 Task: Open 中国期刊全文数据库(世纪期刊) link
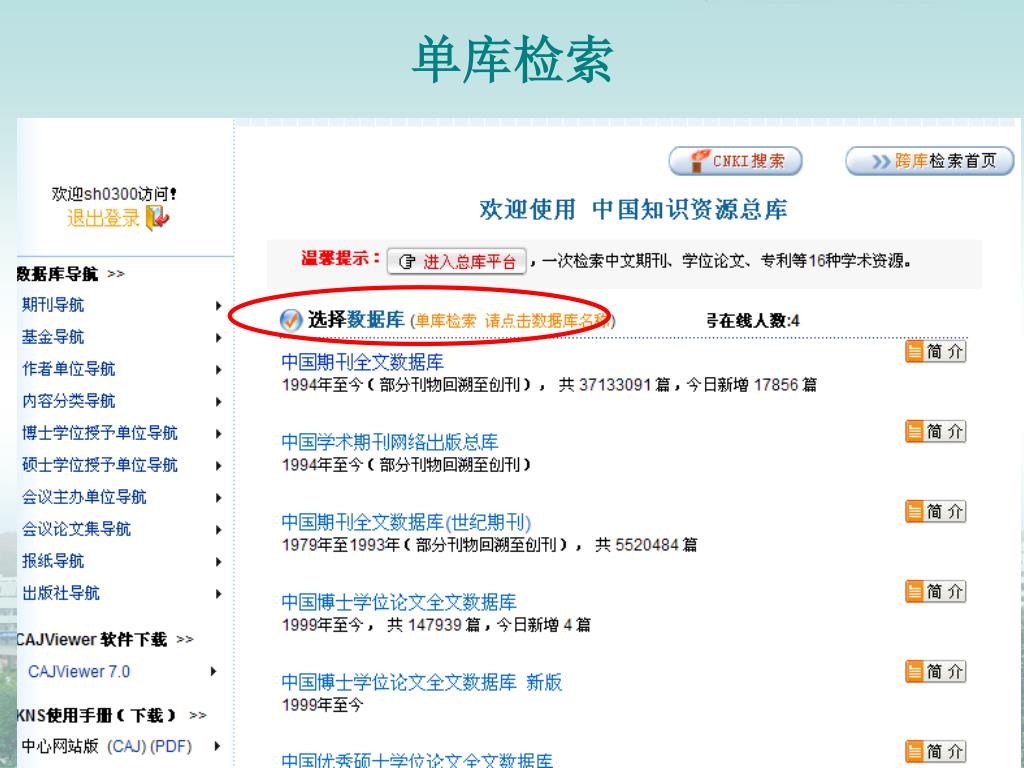(x=406, y=522)
